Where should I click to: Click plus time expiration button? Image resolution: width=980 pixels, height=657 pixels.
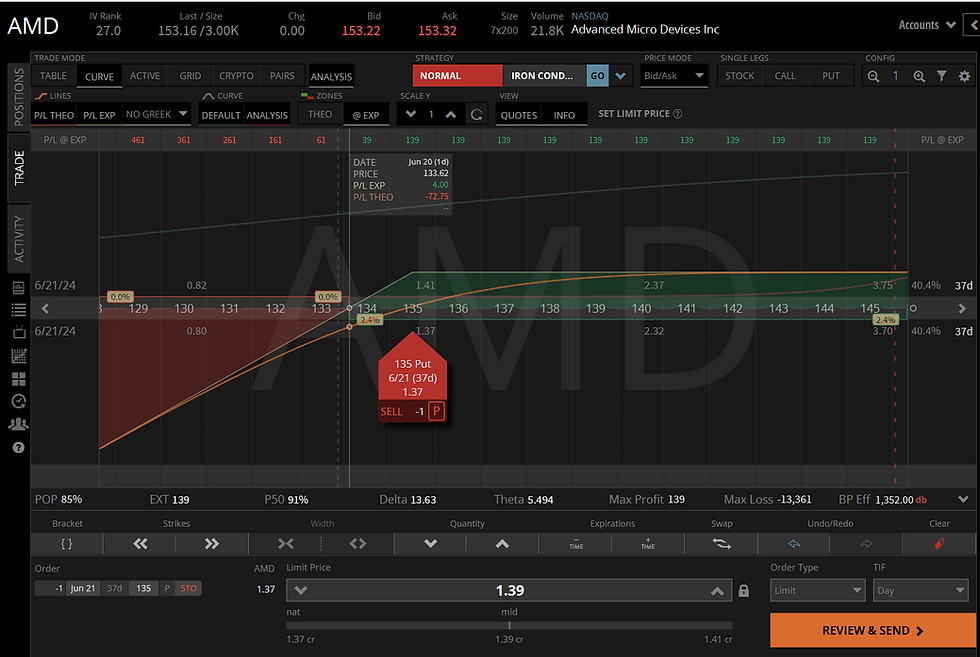click(648, 544)
